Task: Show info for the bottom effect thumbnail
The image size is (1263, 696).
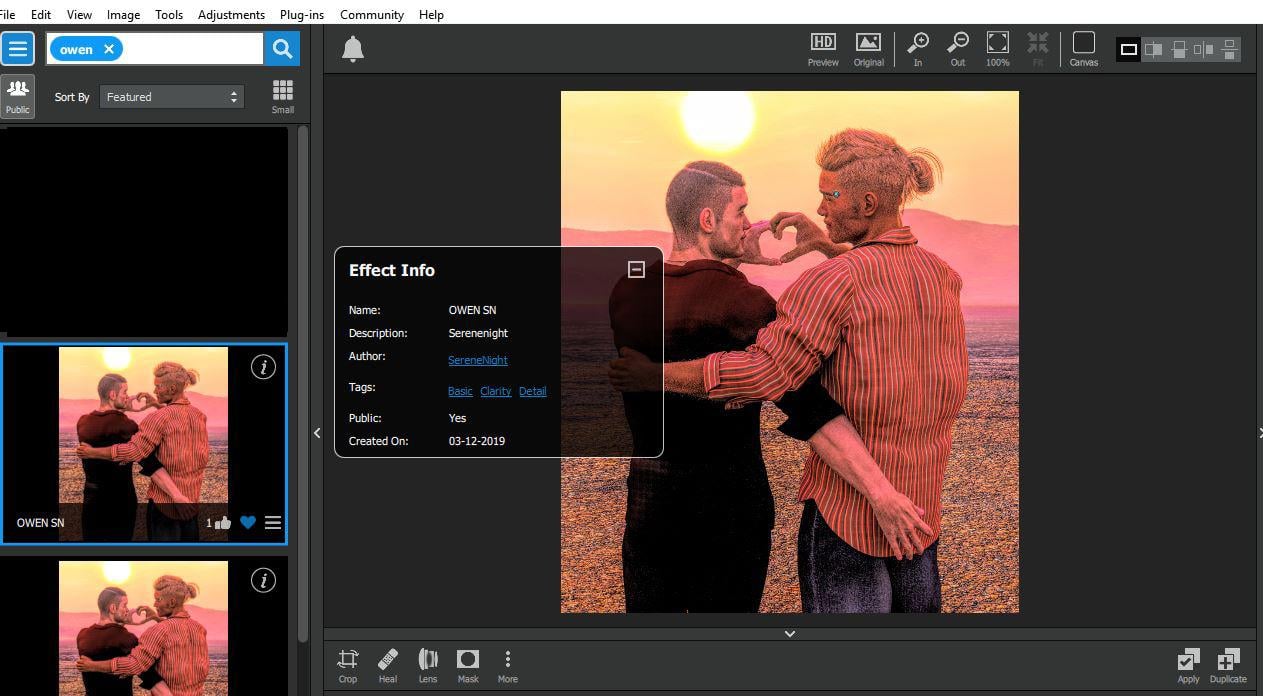Action: tap(263, 580)
